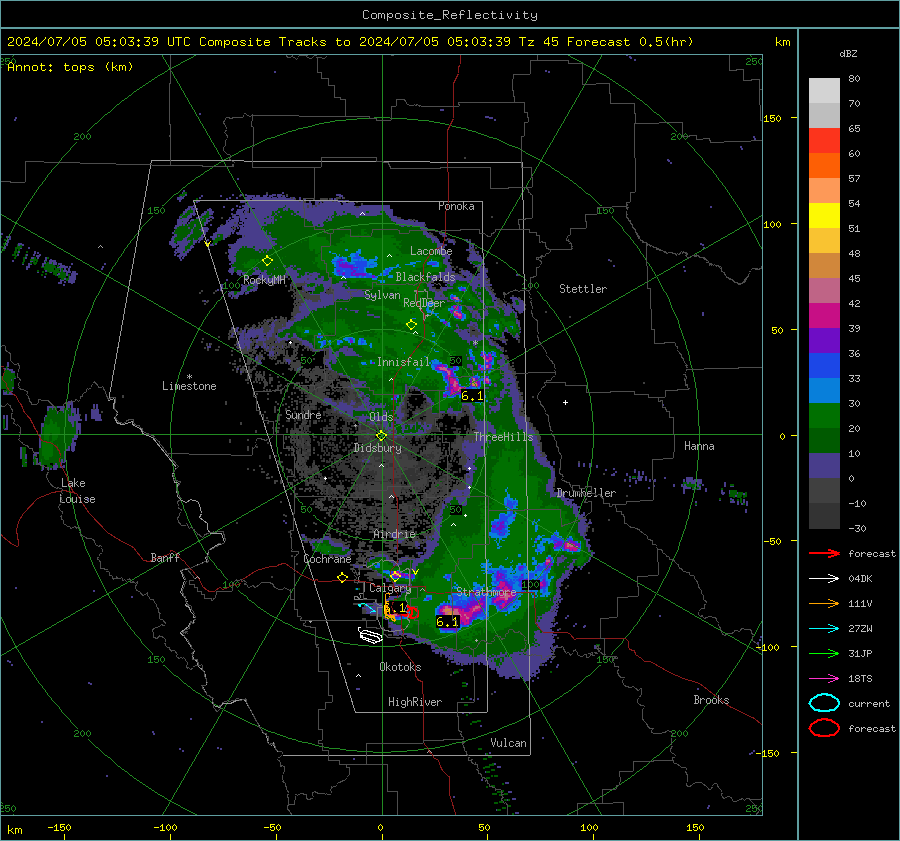Pick the magenta 42 dBZ color swatch

(824, 316)
